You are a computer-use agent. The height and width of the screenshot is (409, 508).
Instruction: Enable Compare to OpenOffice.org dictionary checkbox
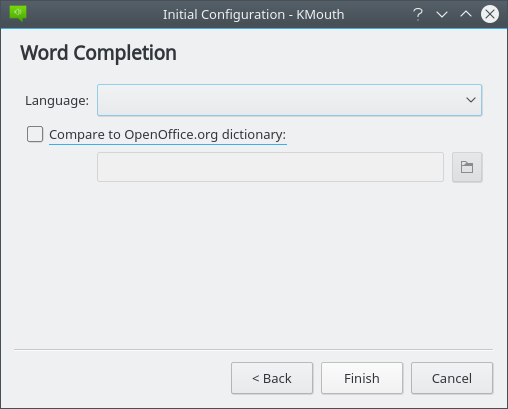[35, 134]
